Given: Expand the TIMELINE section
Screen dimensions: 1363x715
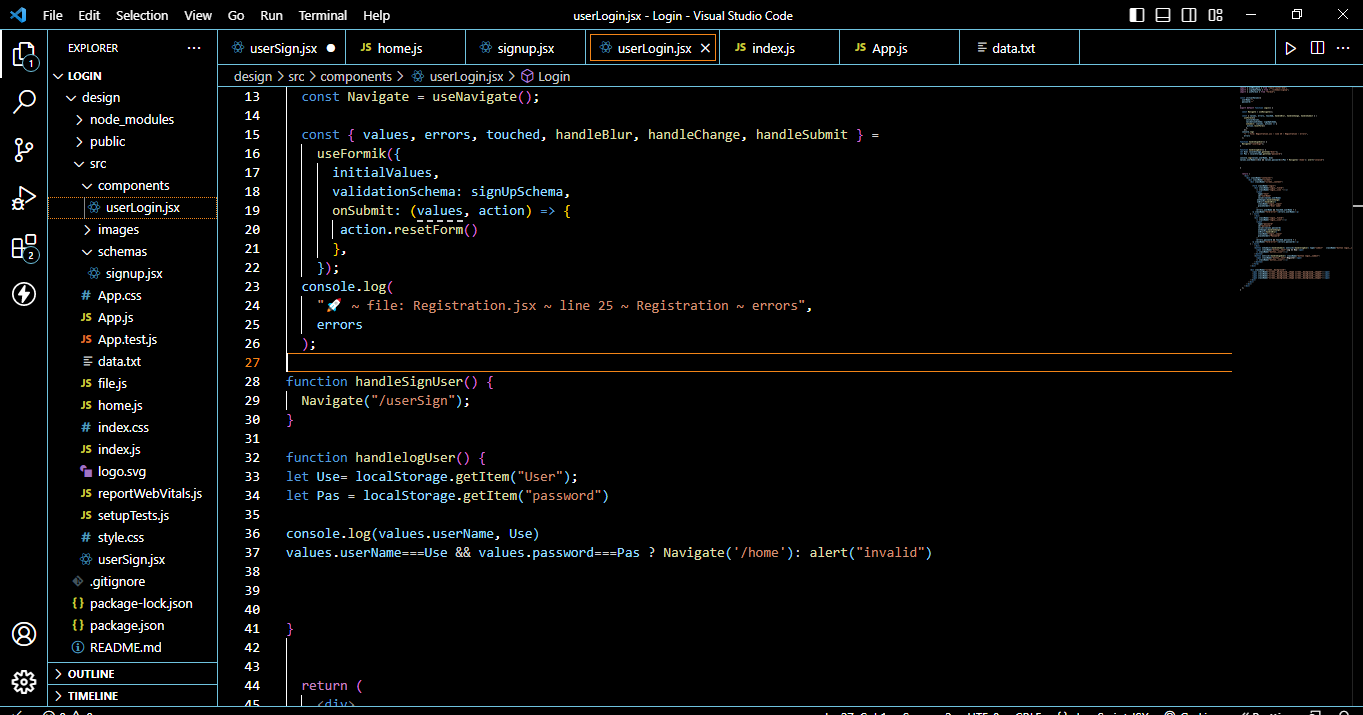Looking at the screenshot, I should click(132, 696).
